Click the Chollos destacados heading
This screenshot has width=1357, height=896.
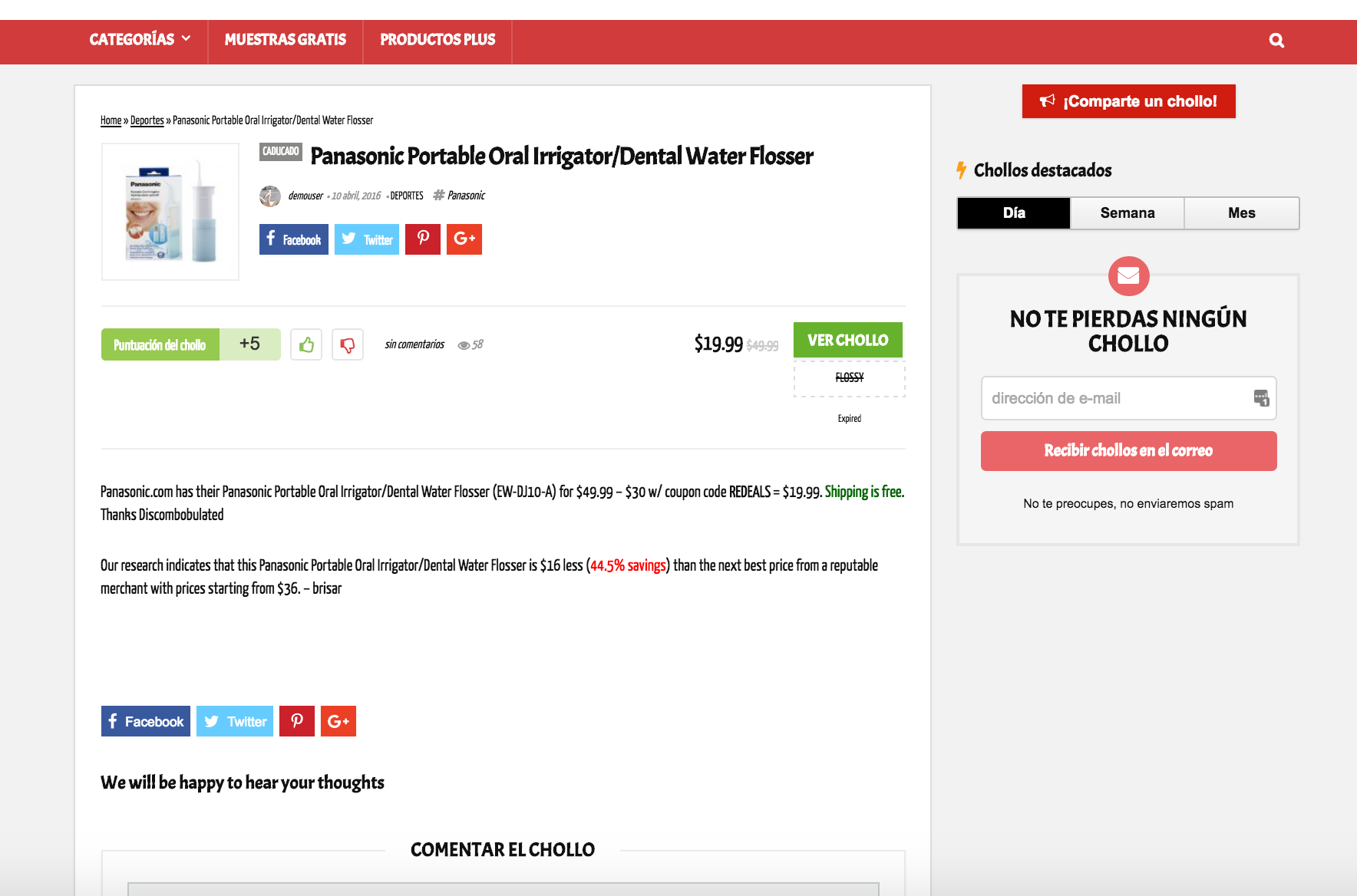[x=1042, y=170]
